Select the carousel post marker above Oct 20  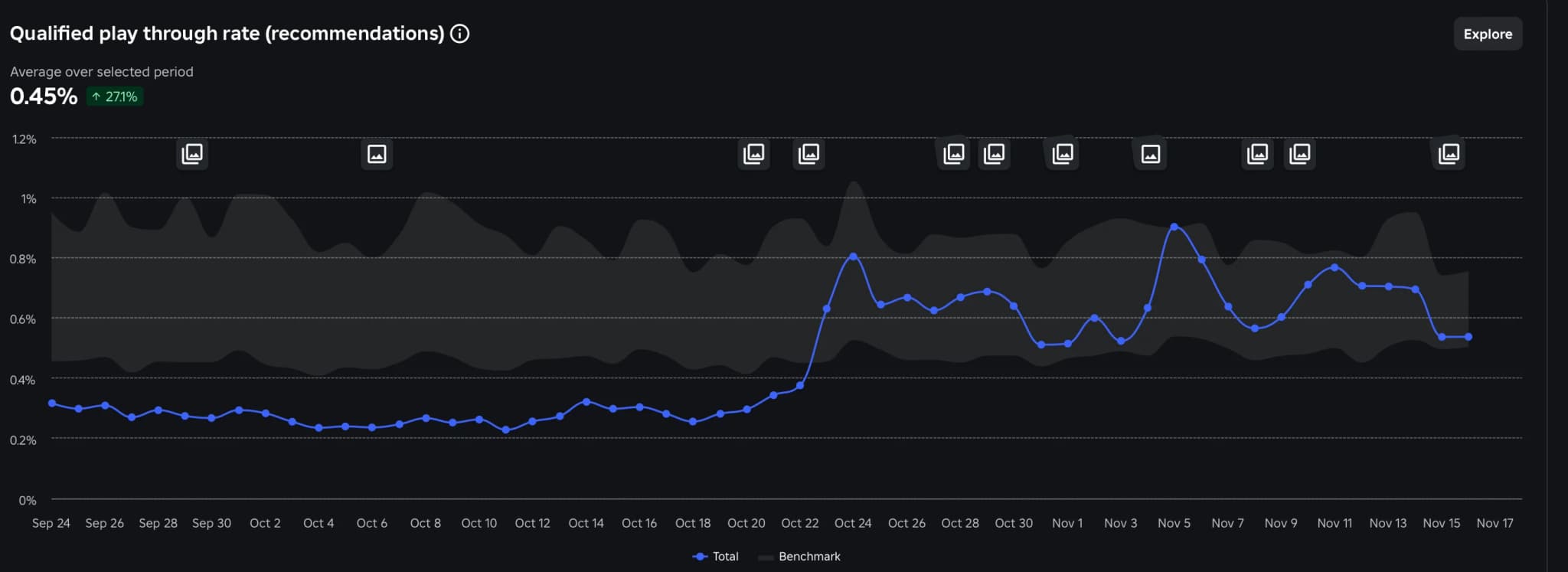click(x=754, y=154)
